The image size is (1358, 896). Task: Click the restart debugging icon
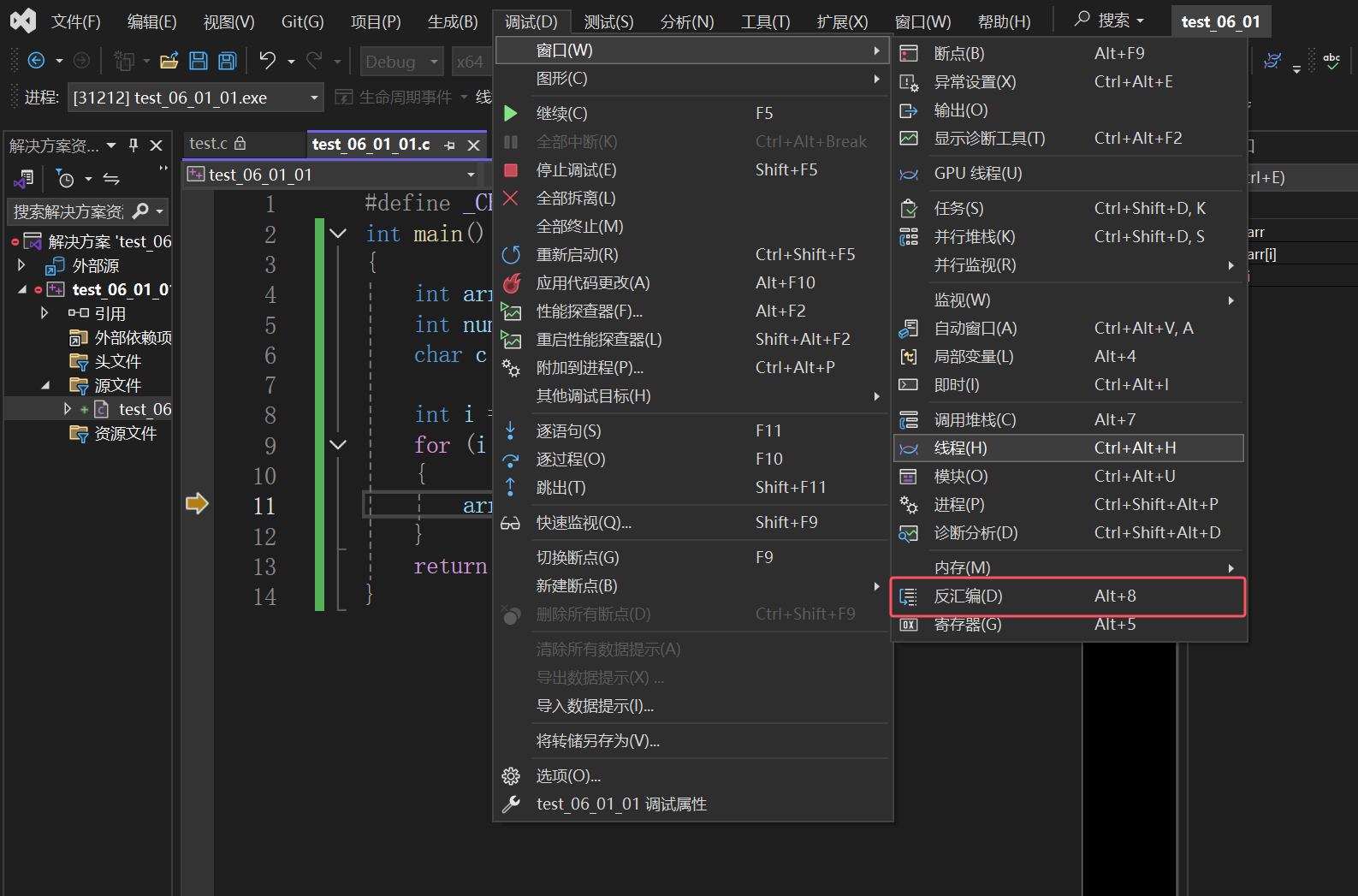tap(511, 255)
